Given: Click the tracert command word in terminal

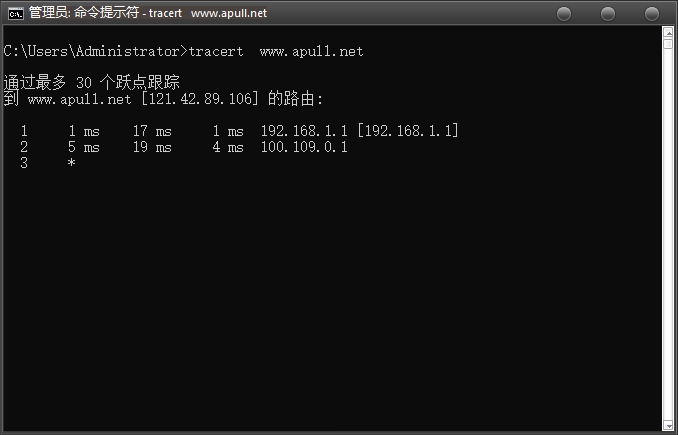Looking at the screenshot, I should [x=216, y=51].
